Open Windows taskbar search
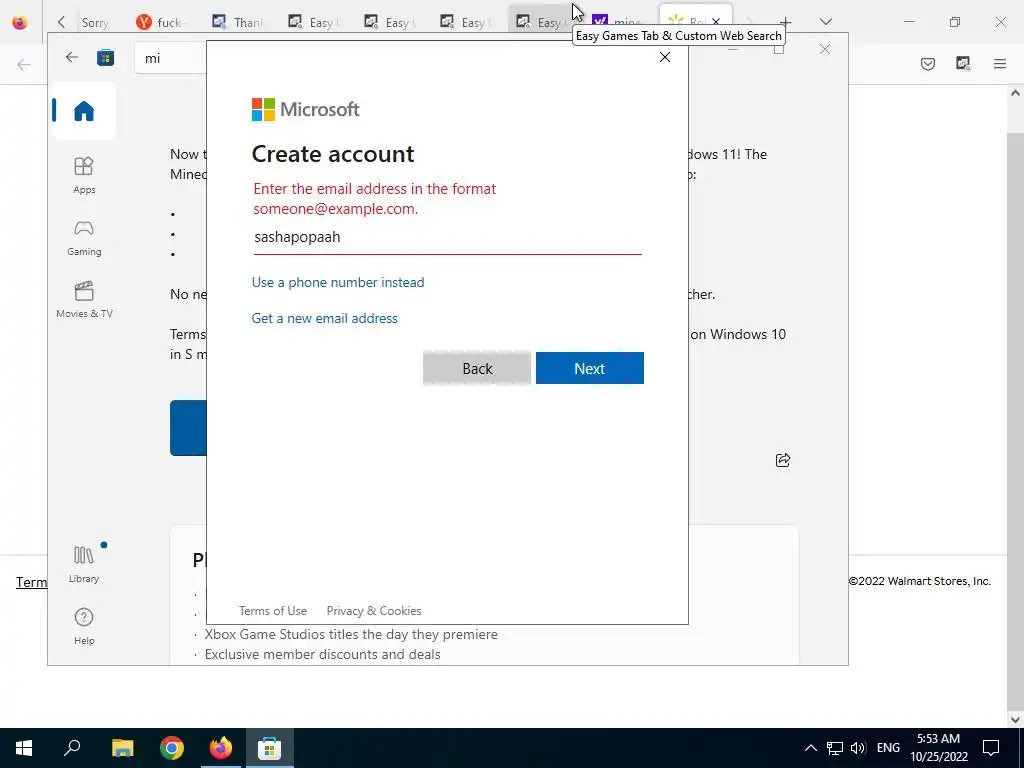Screen dimensions: 1024x768 tap(72, 748)
